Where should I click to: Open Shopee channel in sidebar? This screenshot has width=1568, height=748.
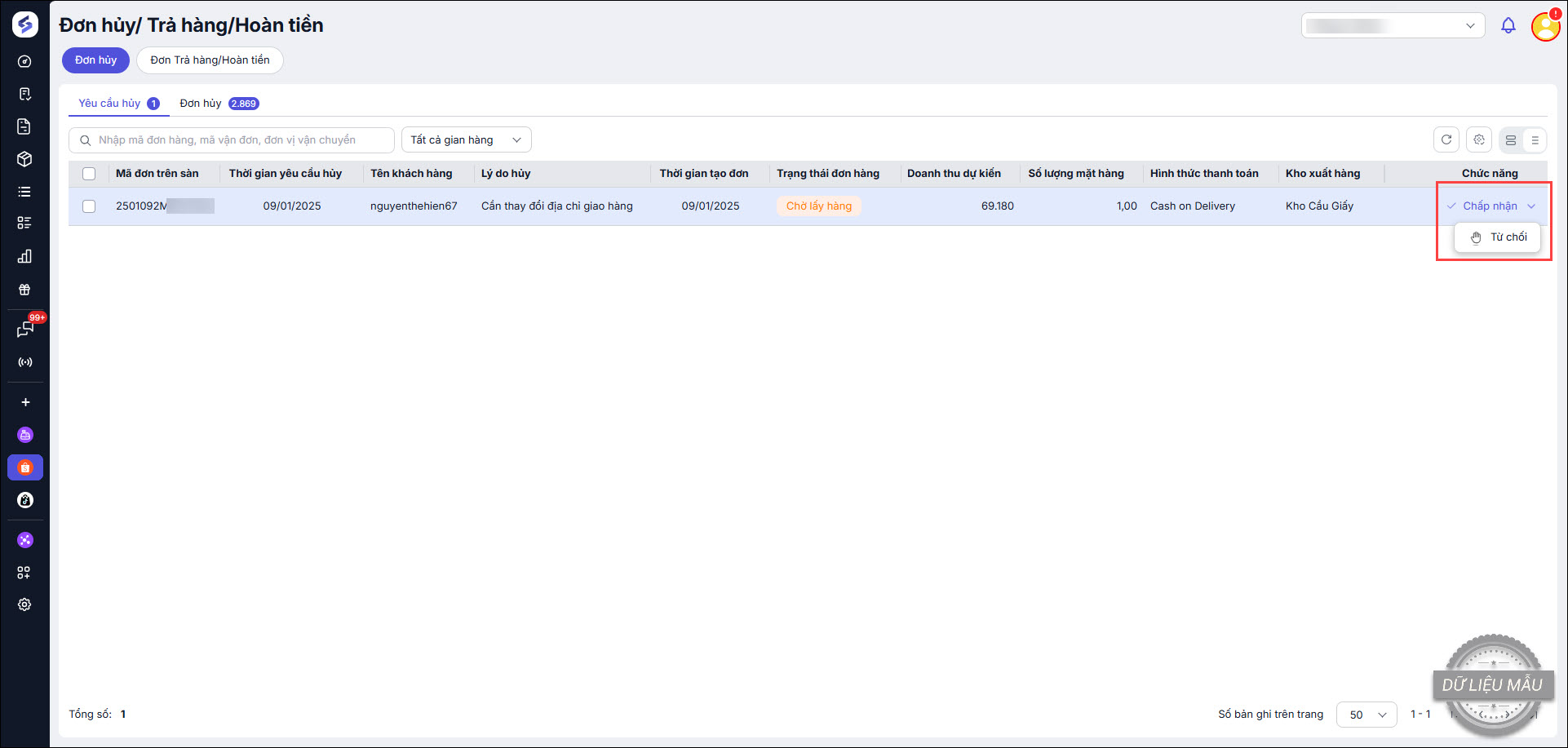click(25, 467)
